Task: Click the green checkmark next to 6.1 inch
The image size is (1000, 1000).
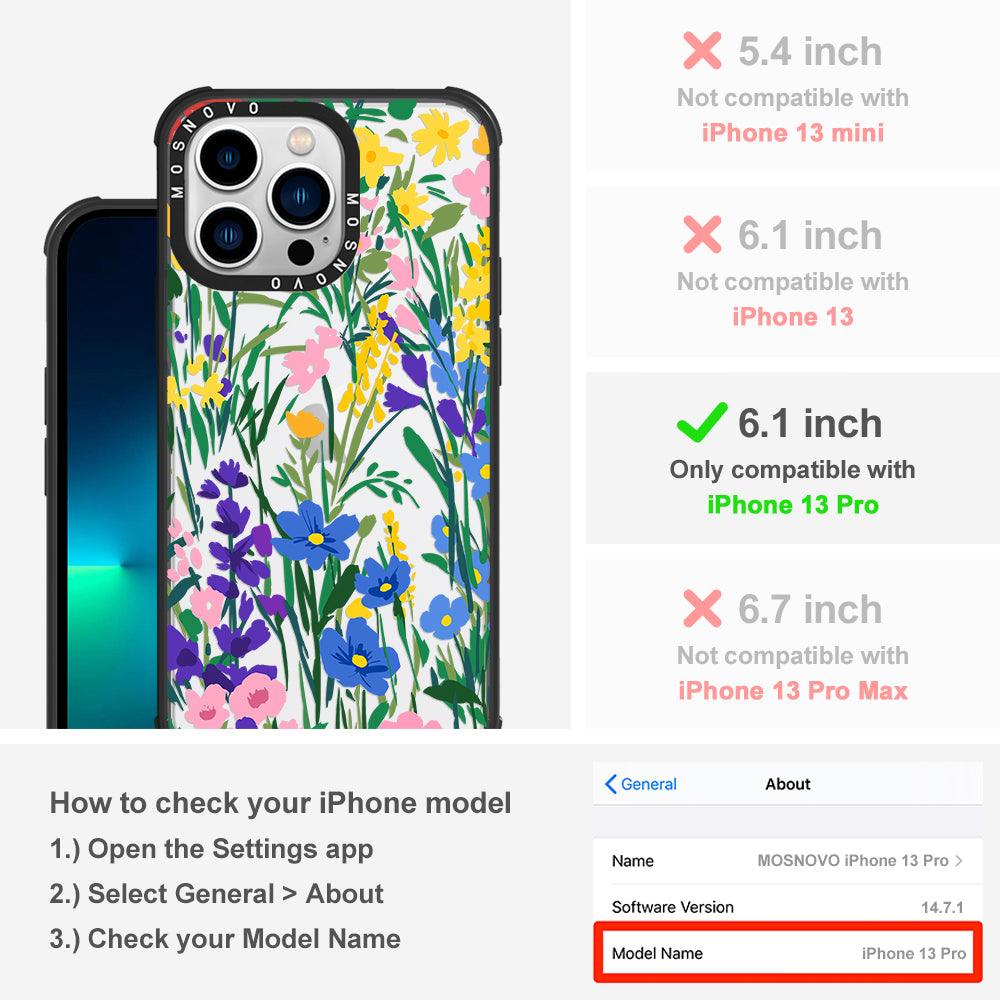Action: (x=702, y=422)
